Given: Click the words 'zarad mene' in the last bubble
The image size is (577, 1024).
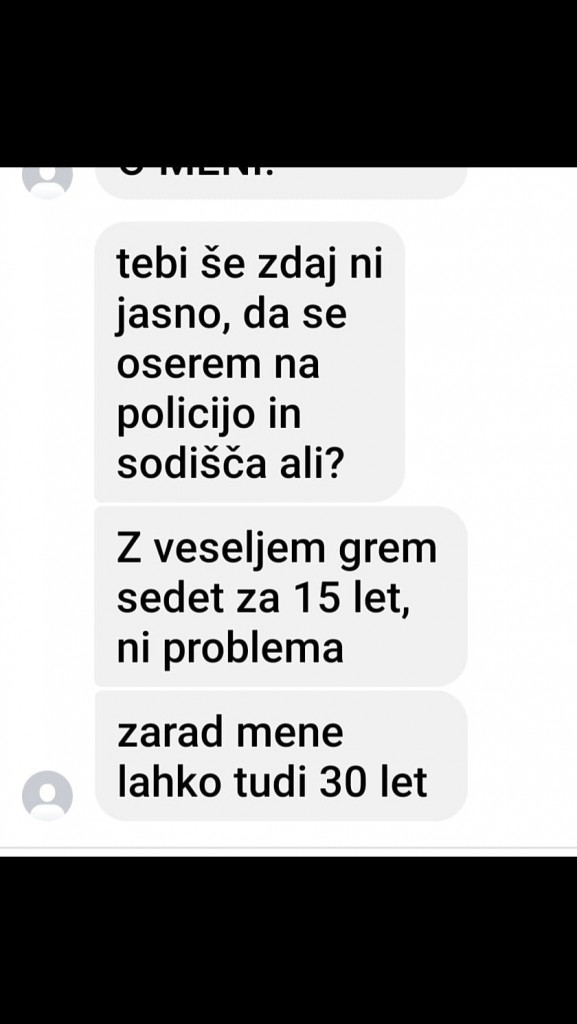Looking at the screenshot, I should click(230, 732).
